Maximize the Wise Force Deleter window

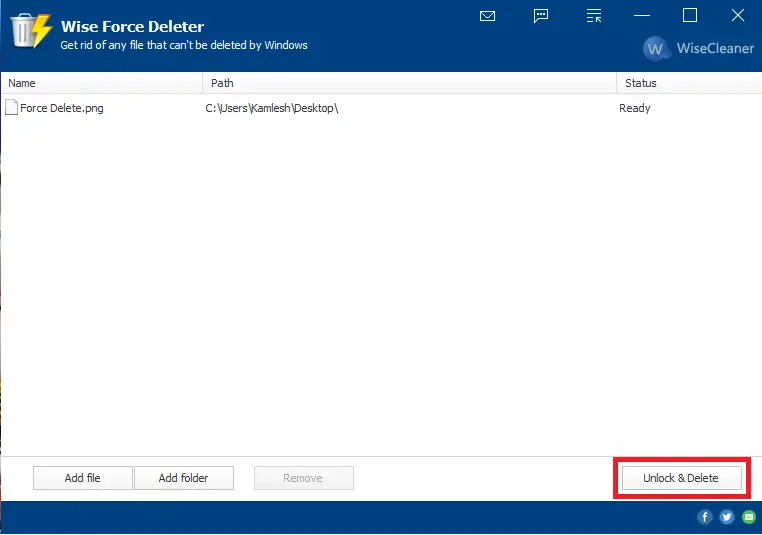(690, 16)
